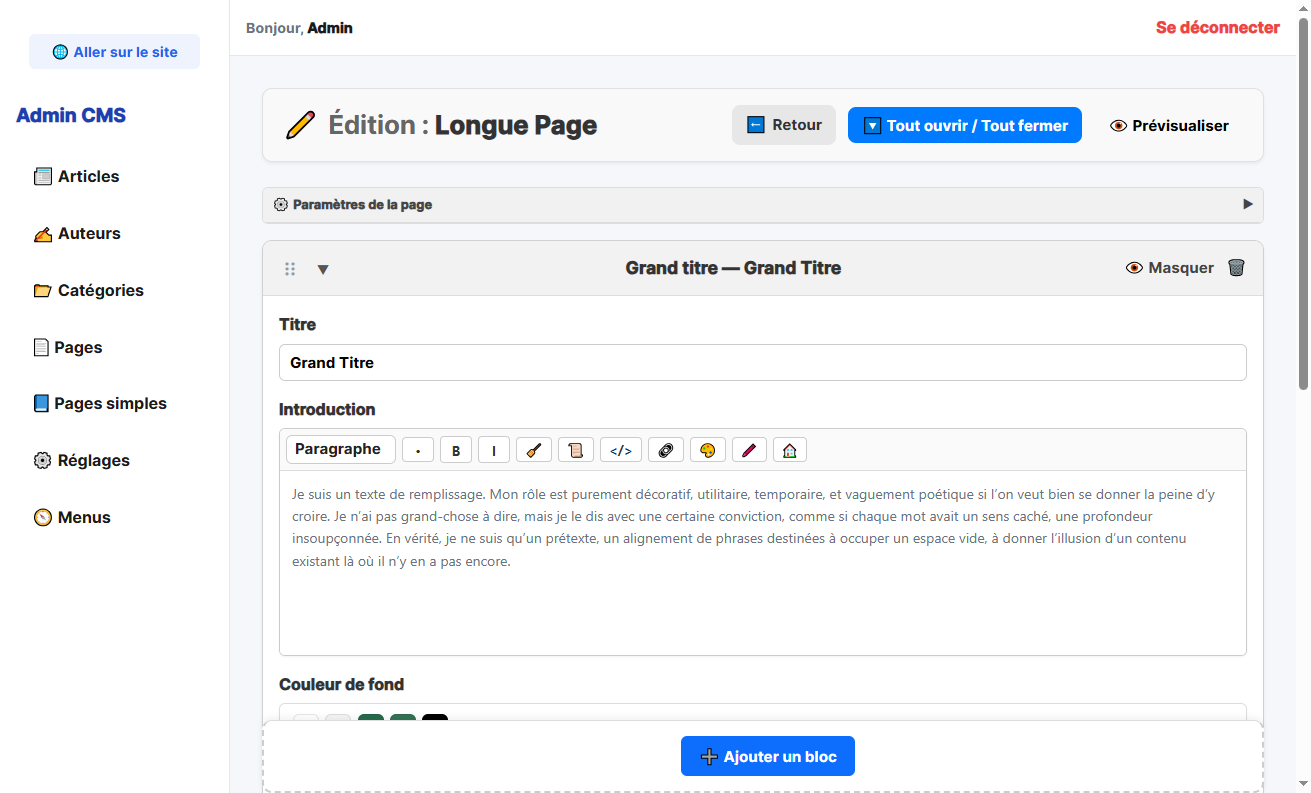Image resolution: width=1311 pixels, height=793 pixels.
Task: Apply italic formatting in the Introduction editor
Action: pyautogui.click(x=494, y=450)
